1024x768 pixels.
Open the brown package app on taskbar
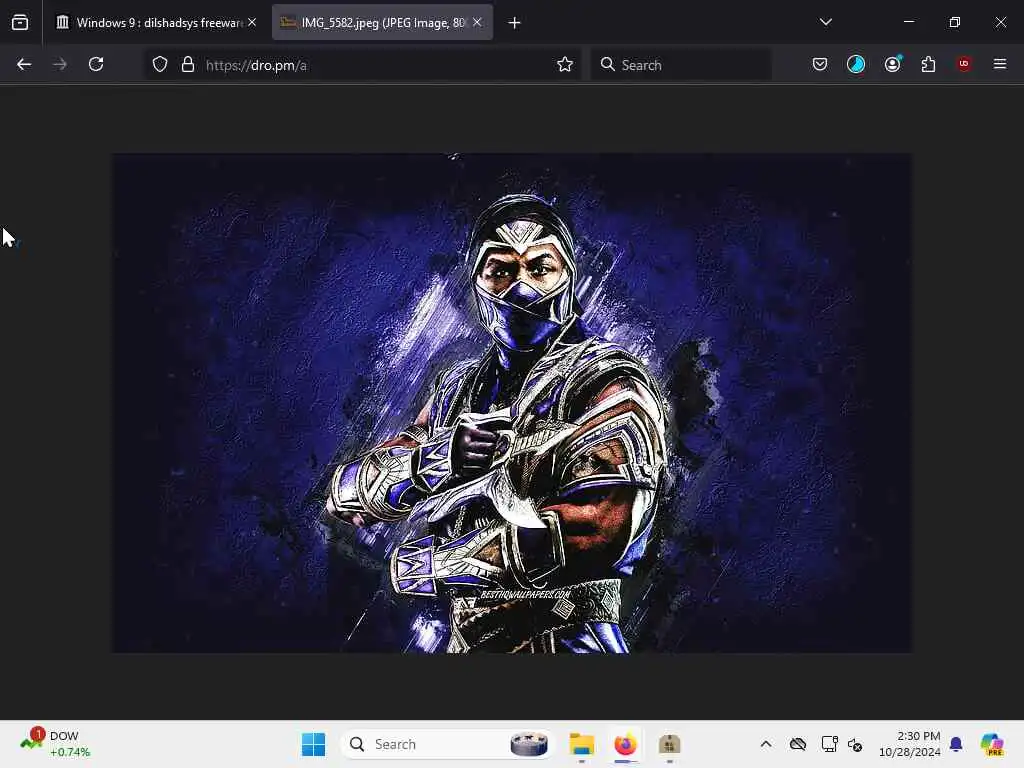click(x=669, y=744)
